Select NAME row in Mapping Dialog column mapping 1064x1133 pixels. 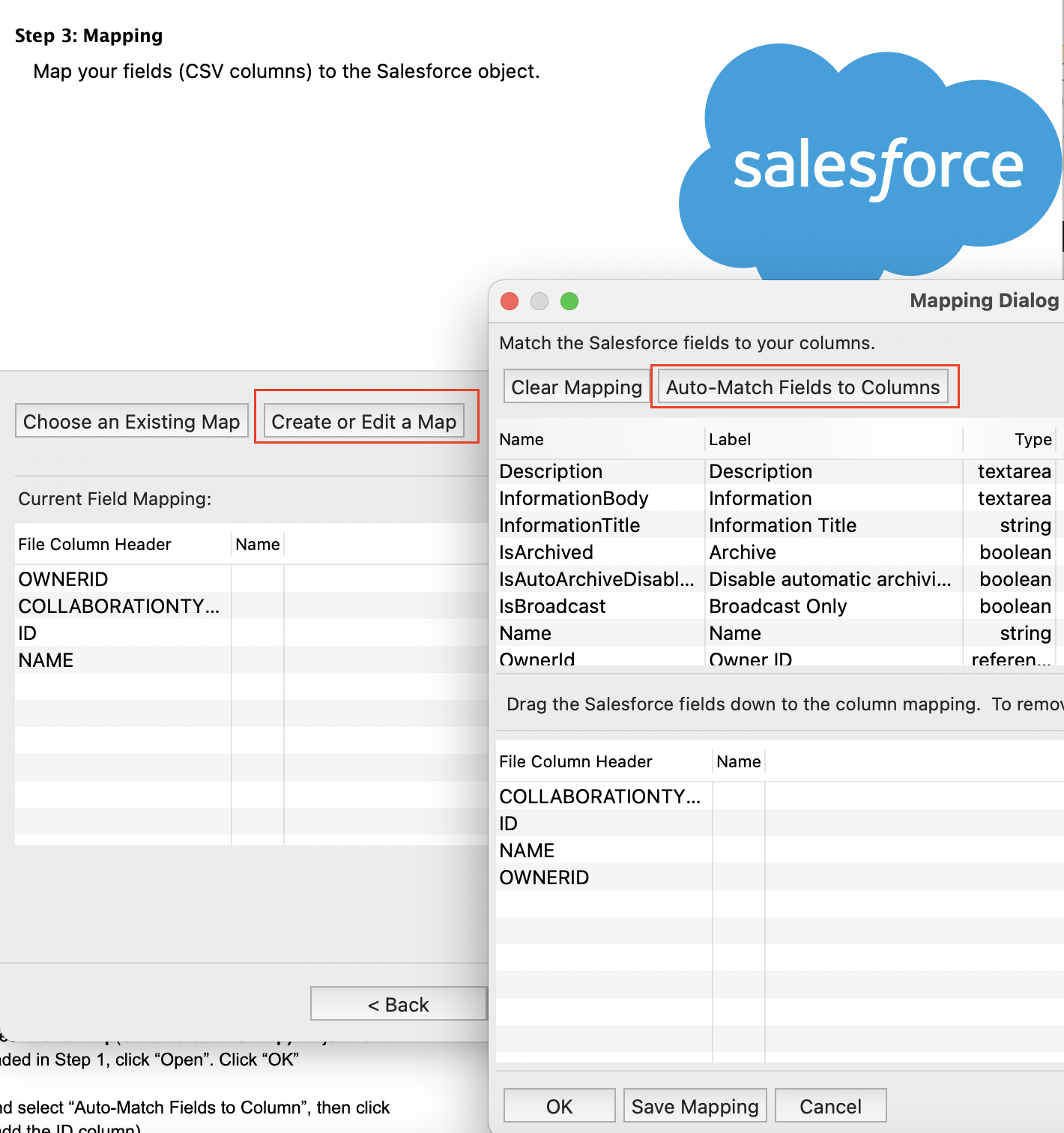tap(779, 850)
